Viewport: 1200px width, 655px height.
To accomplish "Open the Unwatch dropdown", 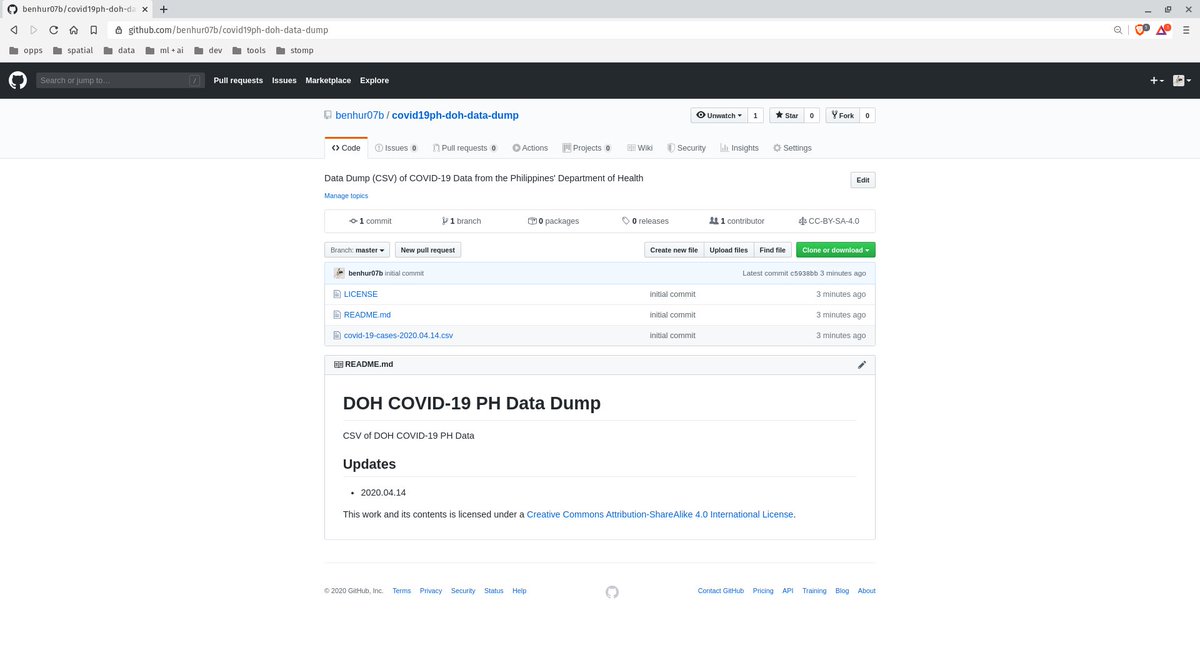I will click(x=719, y=116).
